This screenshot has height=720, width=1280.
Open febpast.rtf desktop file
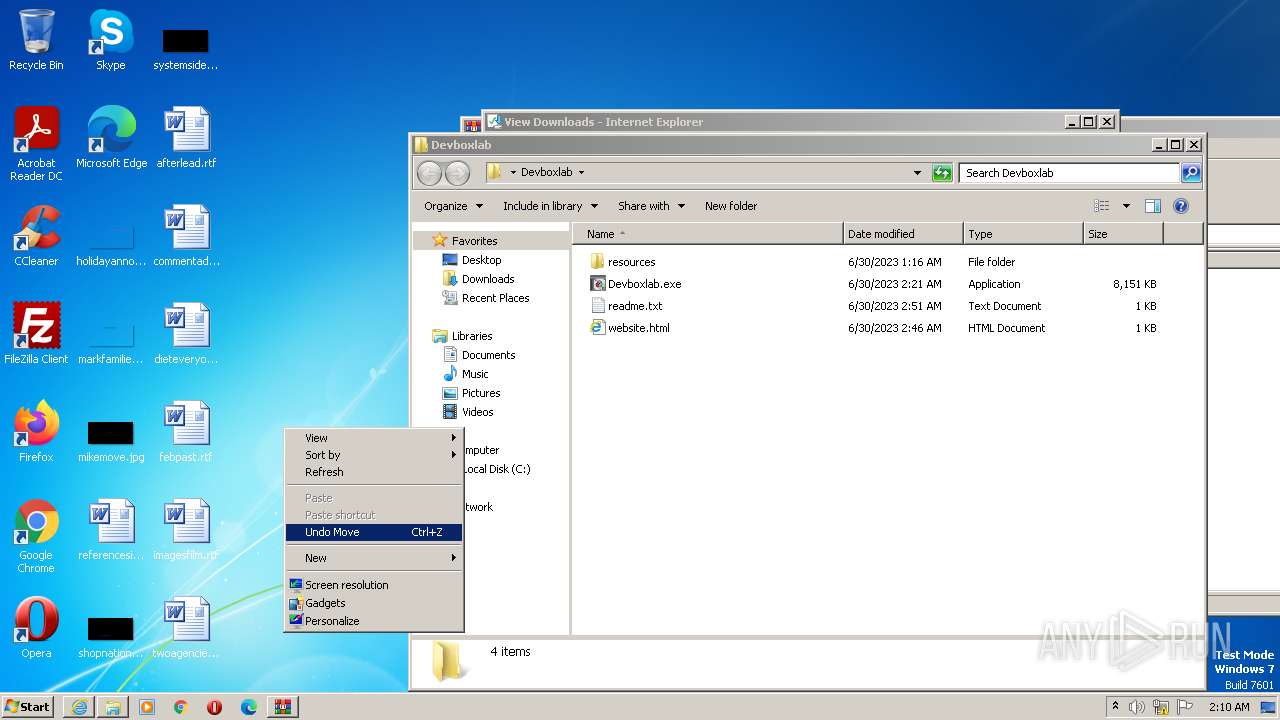click(186, 432)
